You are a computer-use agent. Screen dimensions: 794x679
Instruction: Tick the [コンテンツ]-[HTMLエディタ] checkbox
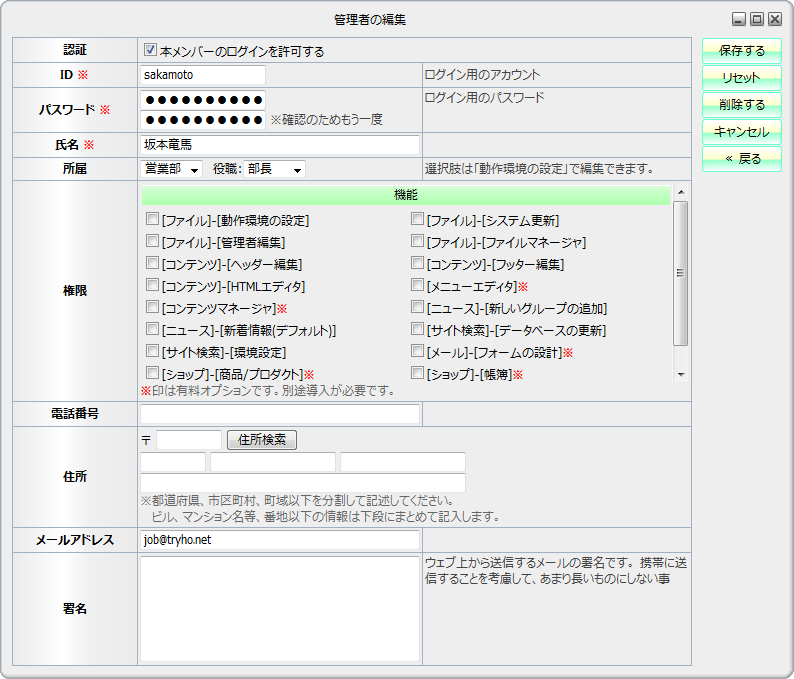(x=153, y=286)
